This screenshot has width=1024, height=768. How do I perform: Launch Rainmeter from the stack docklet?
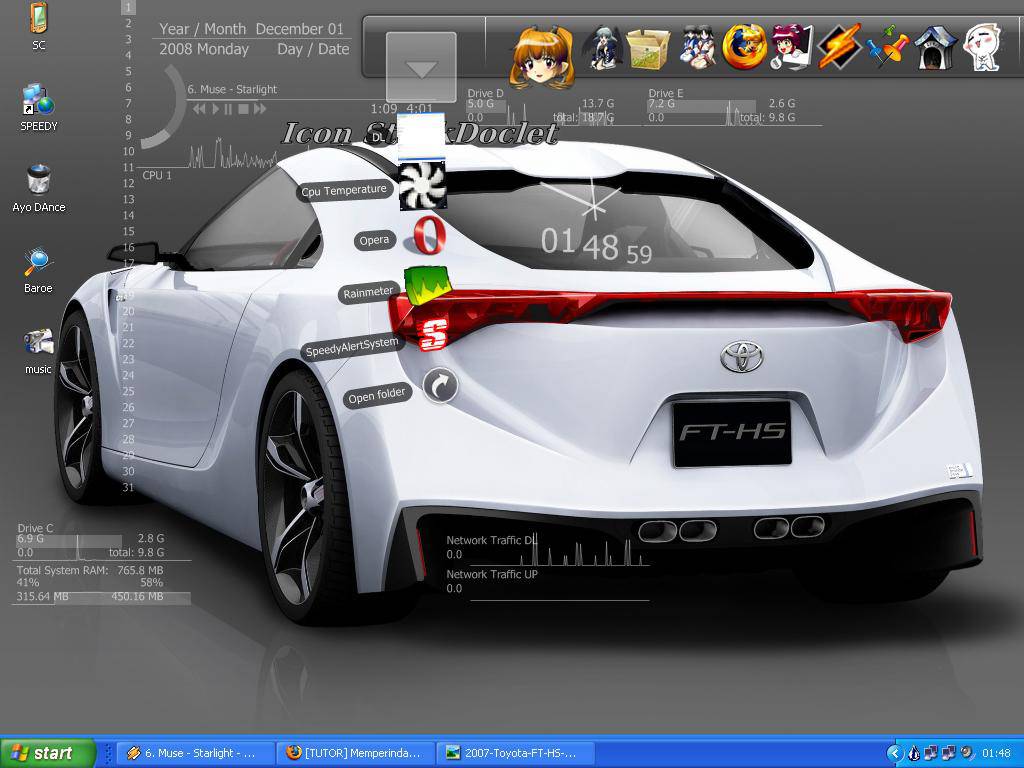[x=427, y=287]
